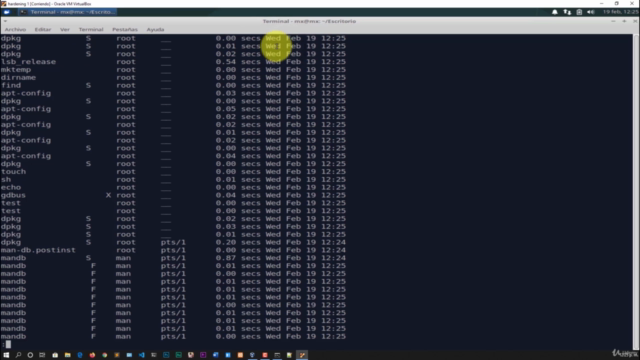Click the mktemp command name
640x360 pixels.
(16, 70)
